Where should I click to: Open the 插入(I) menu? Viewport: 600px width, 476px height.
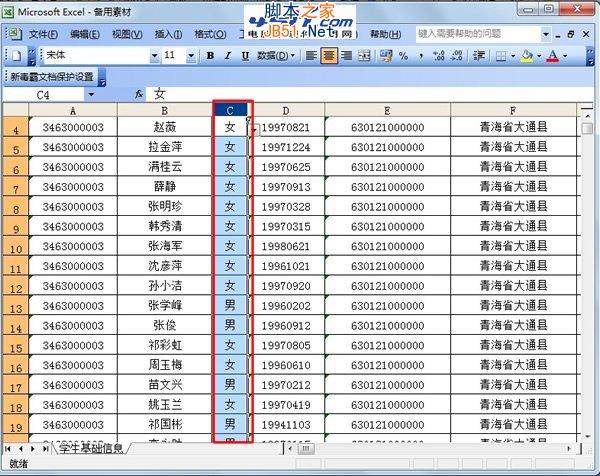coord(168,34)
